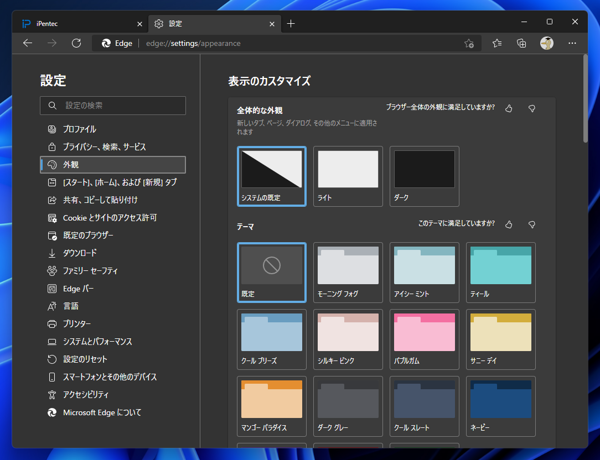
Task: Click the search magnifier icon in 設定の検索
Action: click(x=52, y=105)
